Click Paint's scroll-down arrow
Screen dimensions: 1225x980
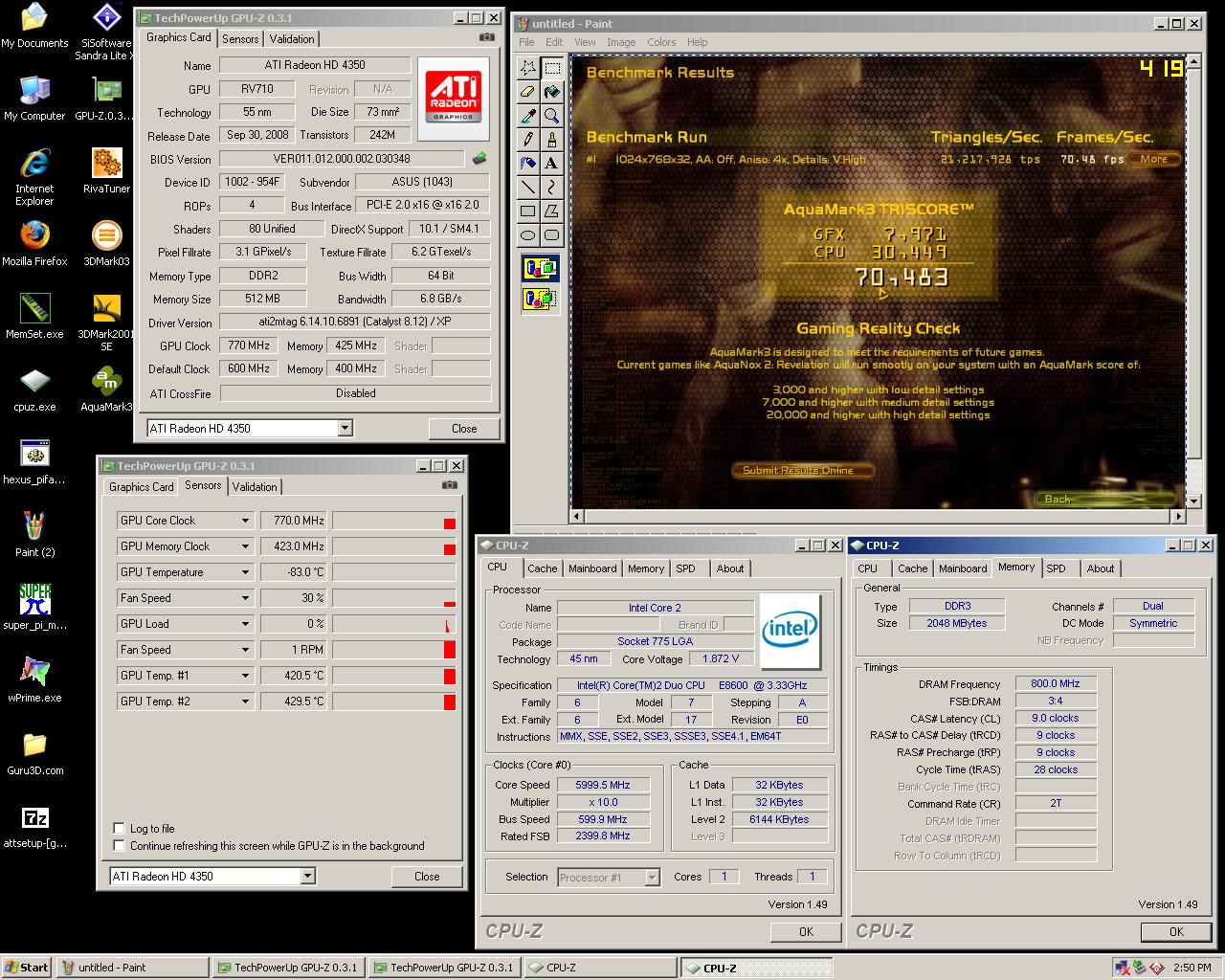pyautogui.click(x=1193, y=501)
